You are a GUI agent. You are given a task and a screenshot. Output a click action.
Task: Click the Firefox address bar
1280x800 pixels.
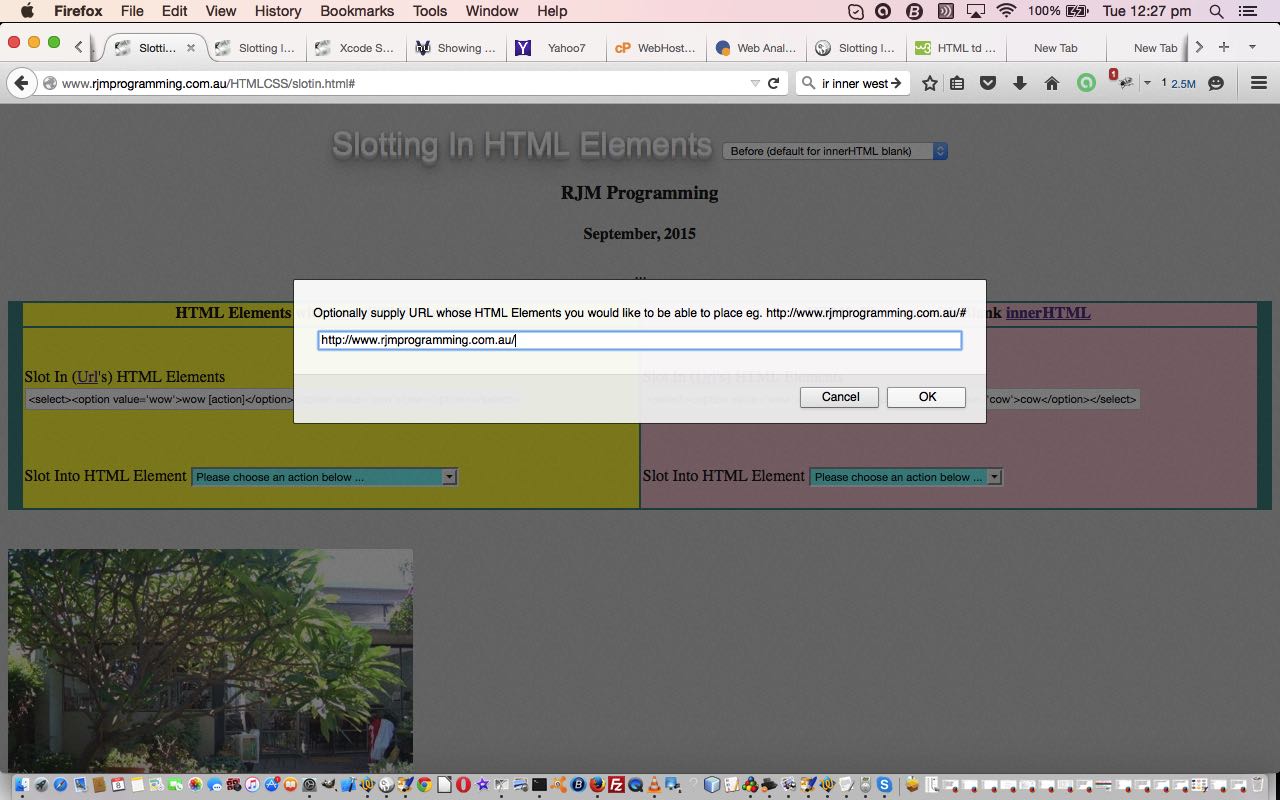tap(400, 84)
